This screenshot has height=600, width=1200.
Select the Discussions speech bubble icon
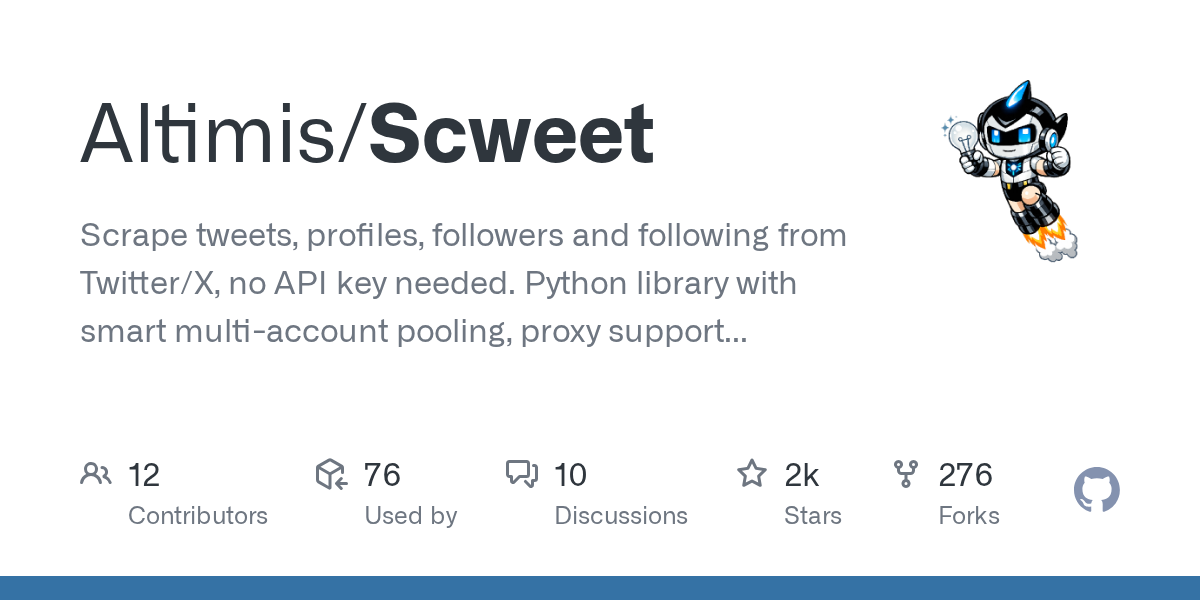tap(522, 474)
